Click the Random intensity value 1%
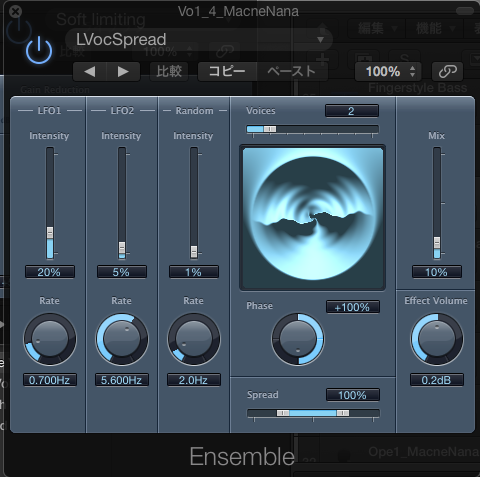This screenshot has width=480, height=477. pyautogui.click(x=194, y=272)
